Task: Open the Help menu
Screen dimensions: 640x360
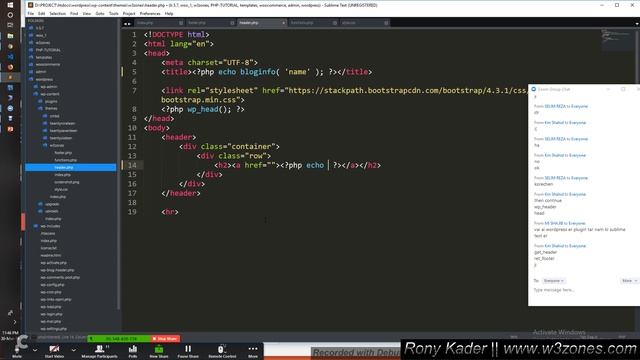Action: (x=169, y=13)
